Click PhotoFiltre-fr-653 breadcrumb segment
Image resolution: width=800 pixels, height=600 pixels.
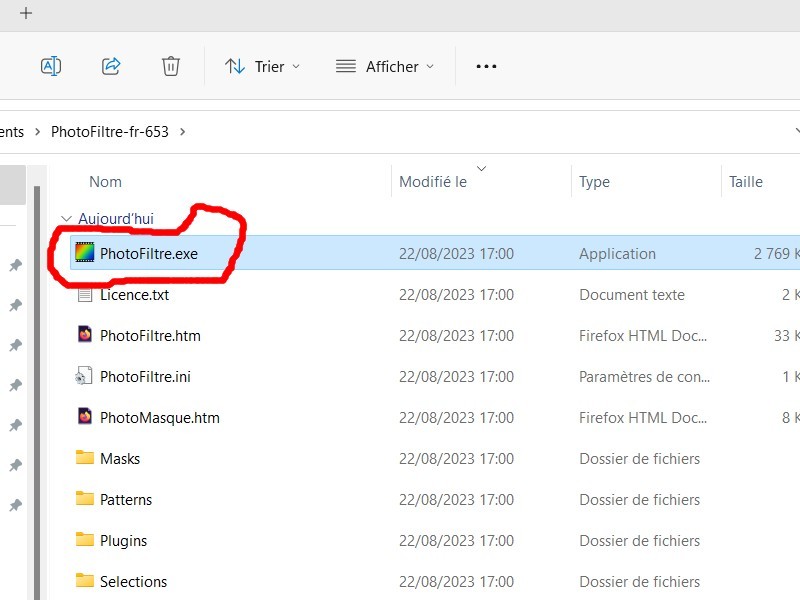(110, 131)
